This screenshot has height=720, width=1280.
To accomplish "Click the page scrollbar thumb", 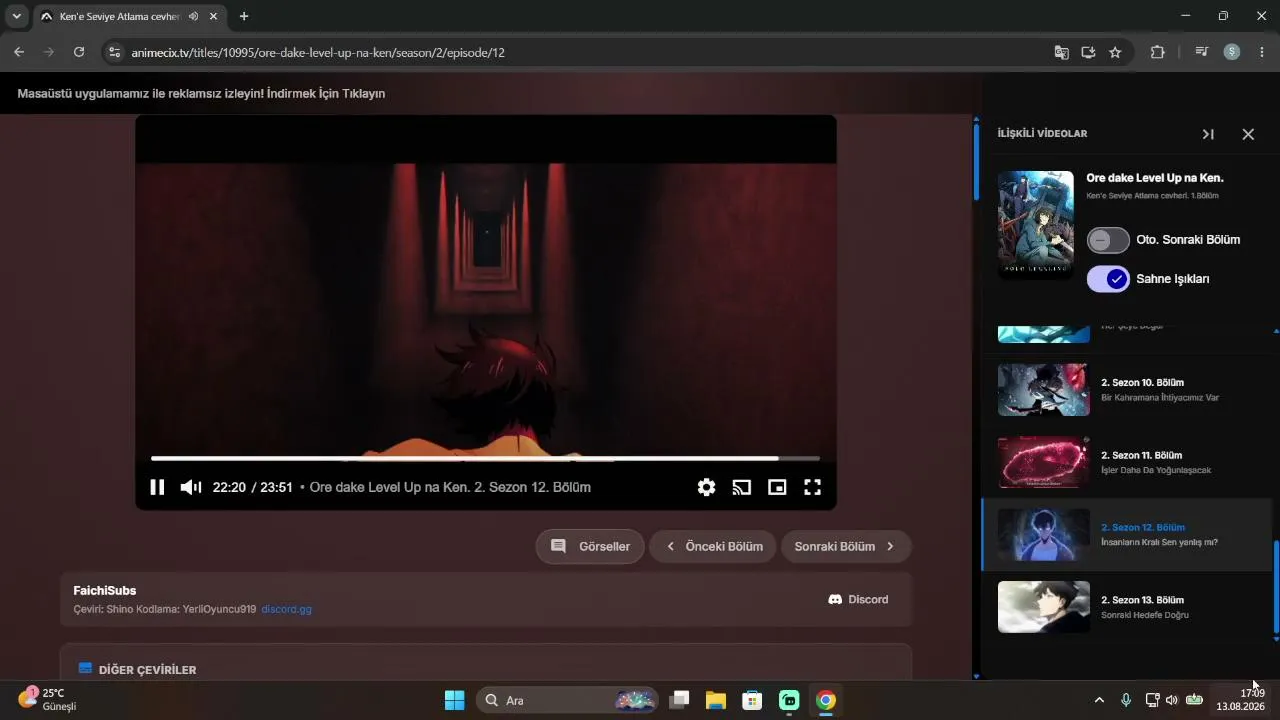I will pos(976,161).
